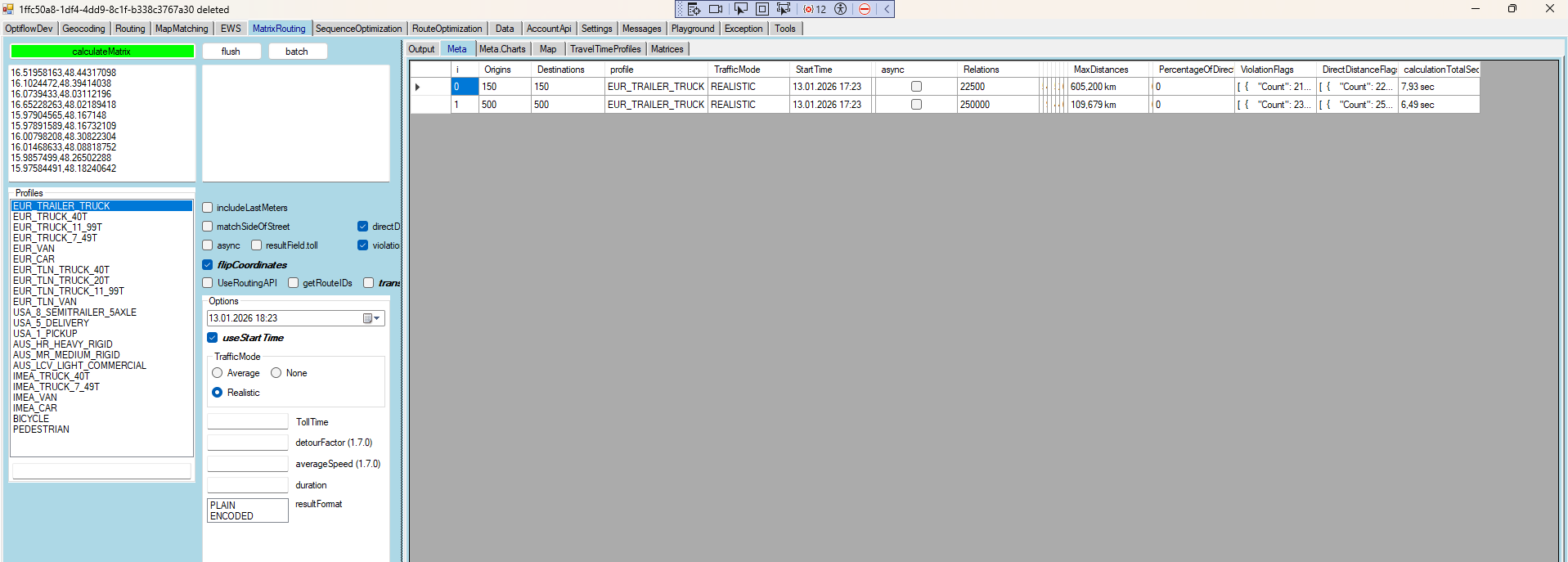Select the Average traffic mode radio button

tap(218, 373)
